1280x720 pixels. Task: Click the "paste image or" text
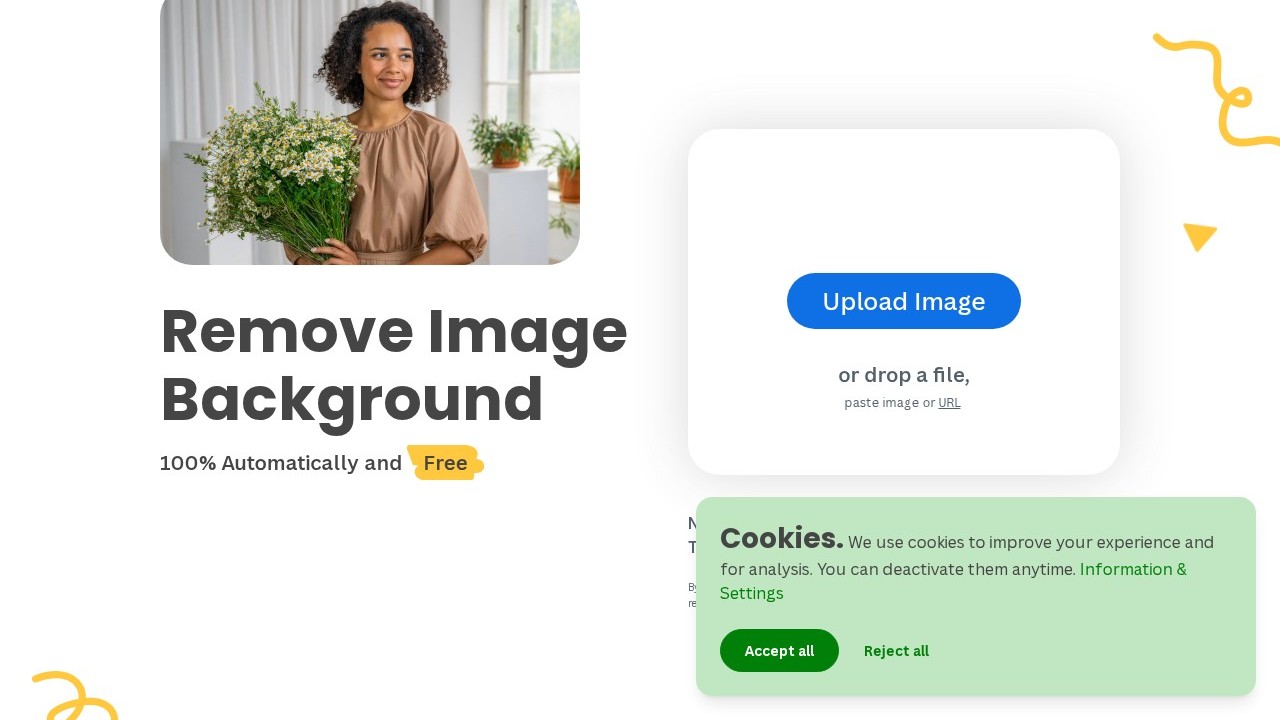coord(890,403)
